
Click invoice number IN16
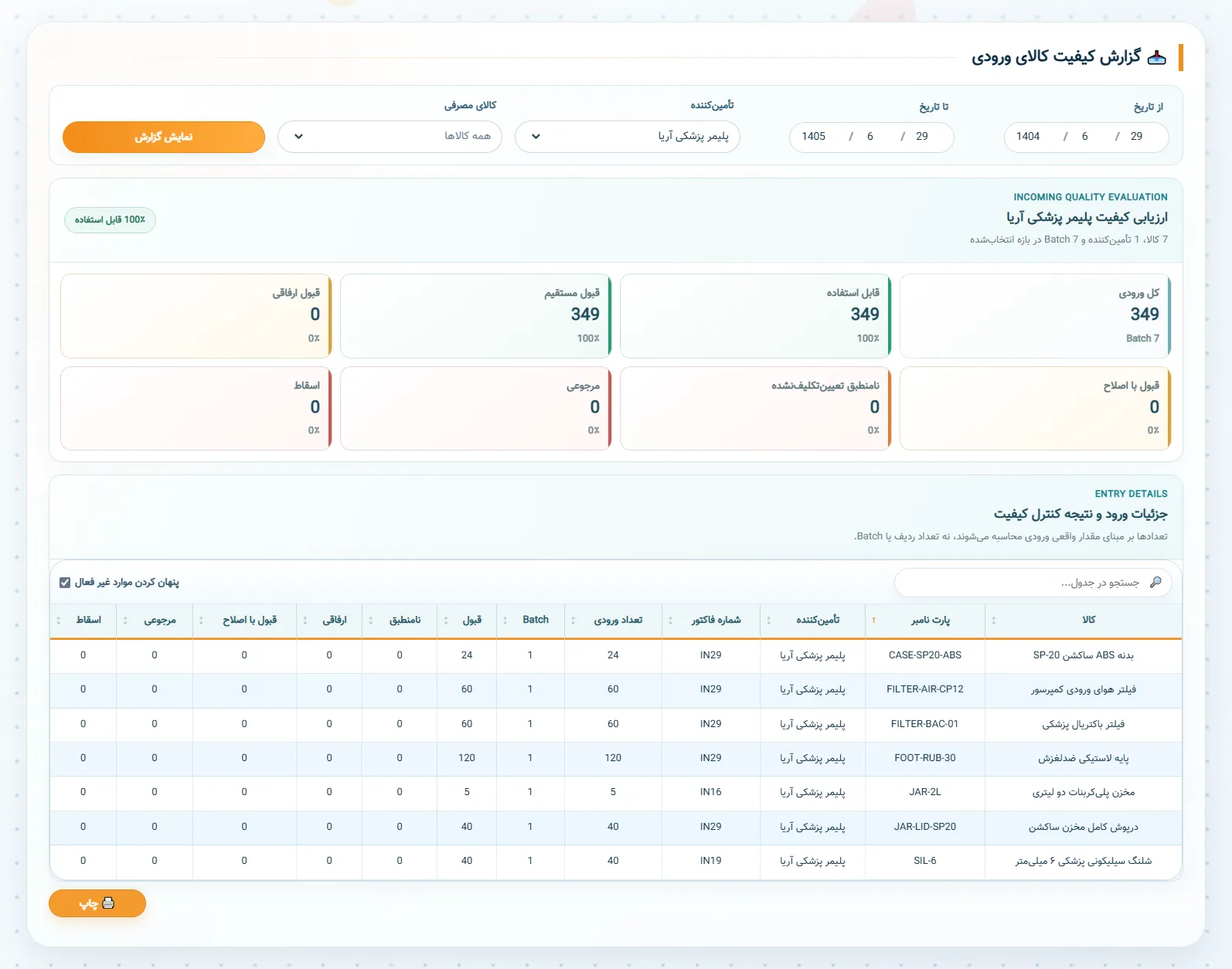pos(711,792)
